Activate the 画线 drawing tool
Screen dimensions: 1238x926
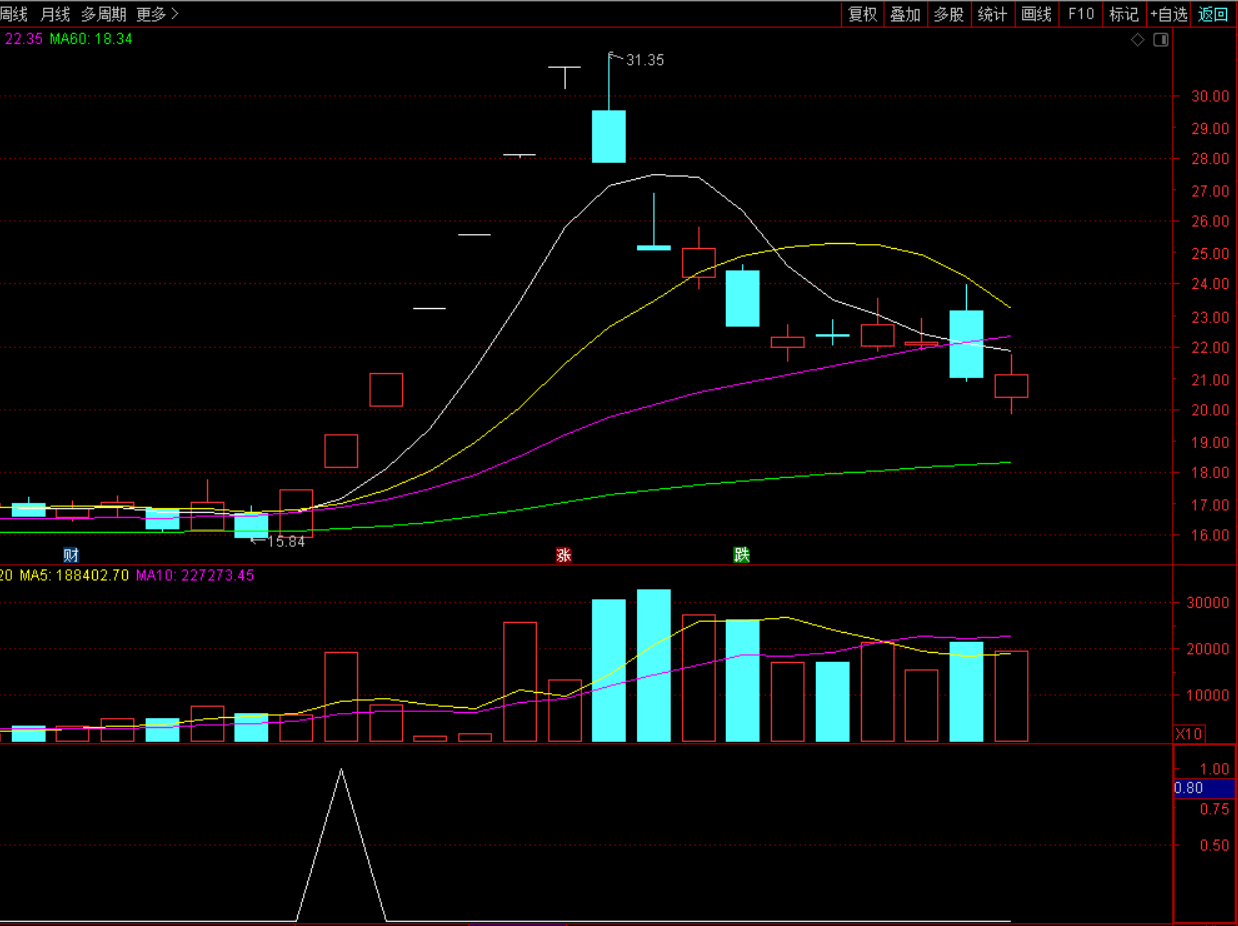[1036, 14]
